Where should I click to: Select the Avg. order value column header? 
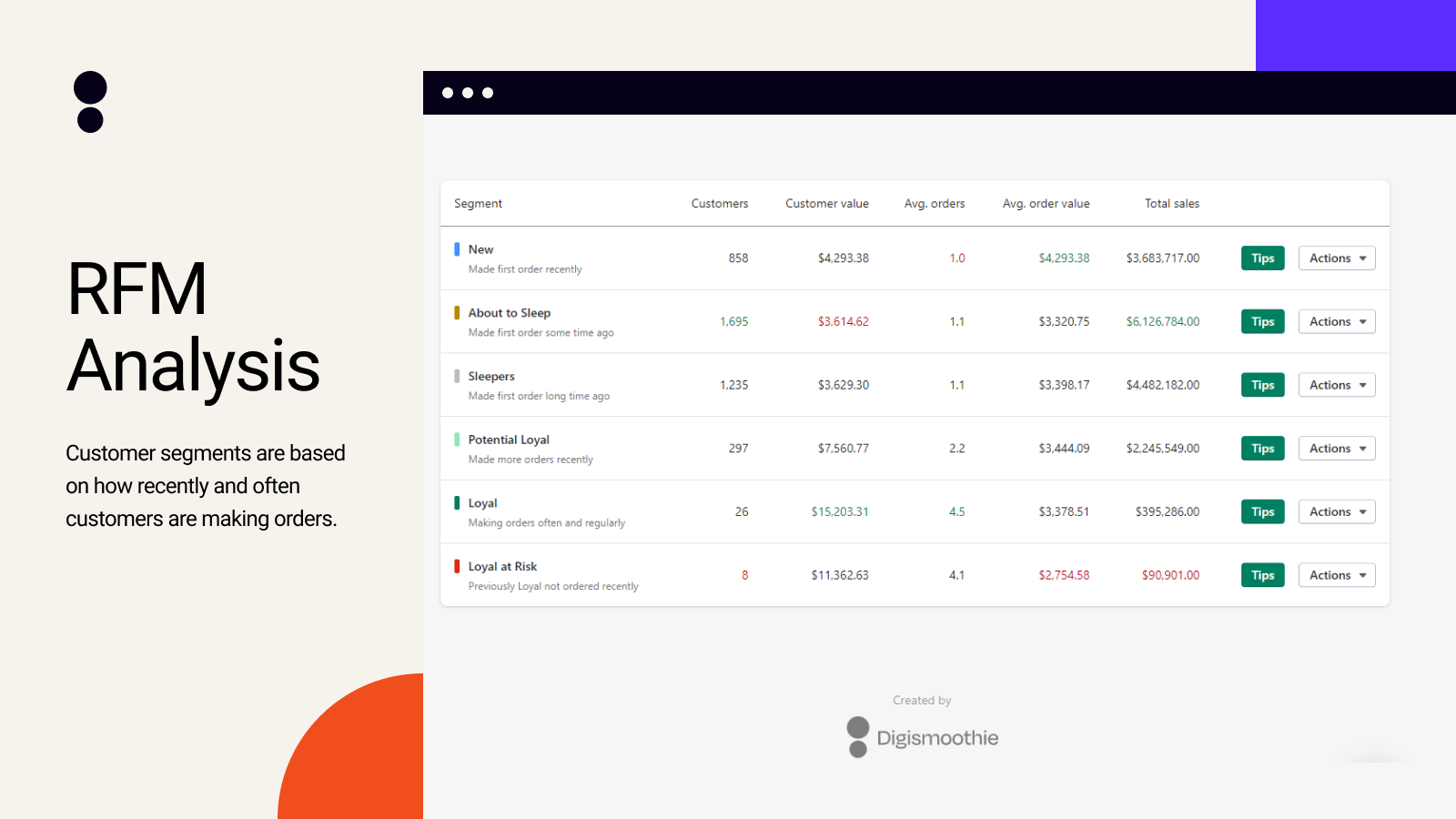(1046, 204)
